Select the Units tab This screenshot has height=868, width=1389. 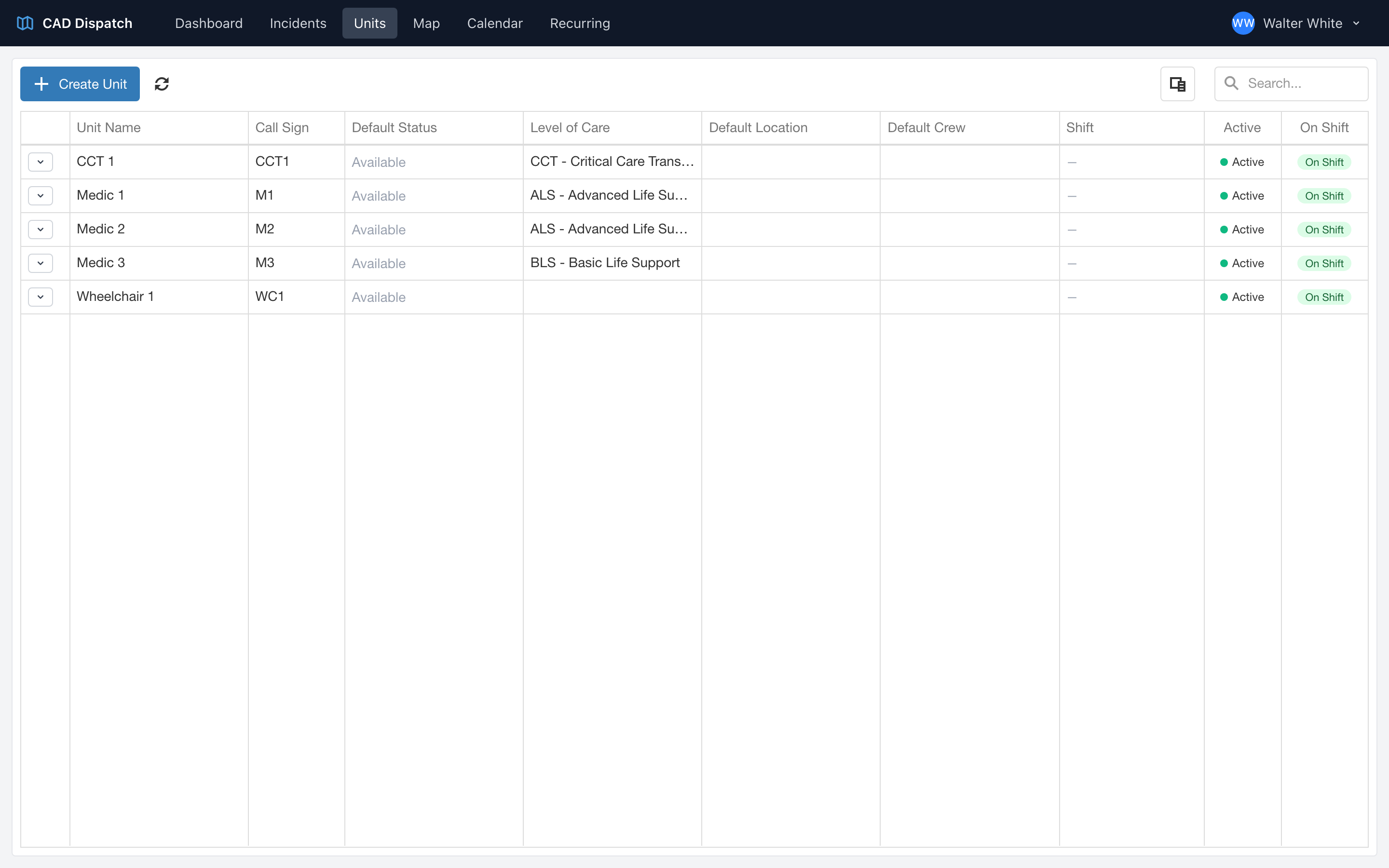369,24
